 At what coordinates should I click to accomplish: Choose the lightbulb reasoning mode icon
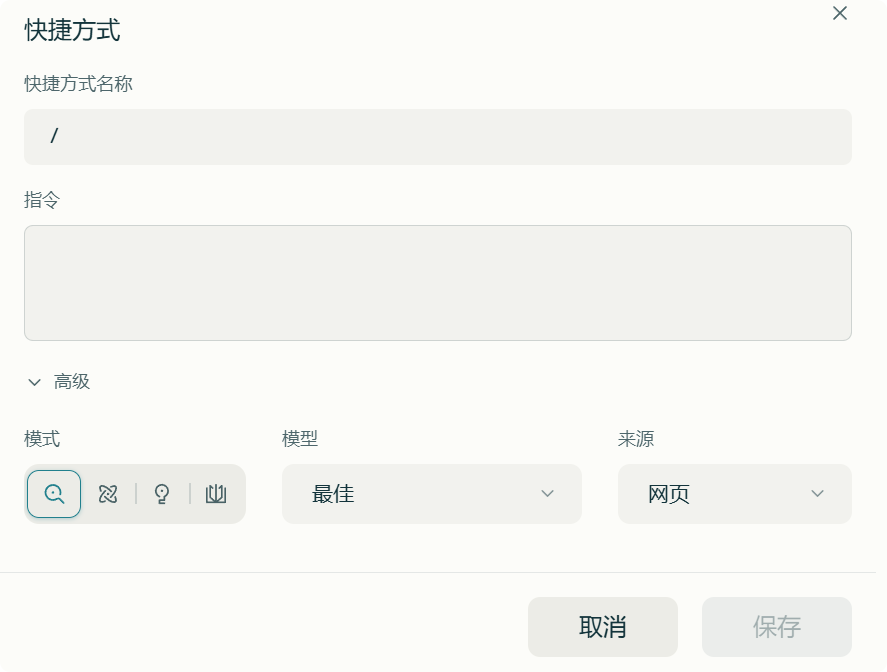point(162,494)
